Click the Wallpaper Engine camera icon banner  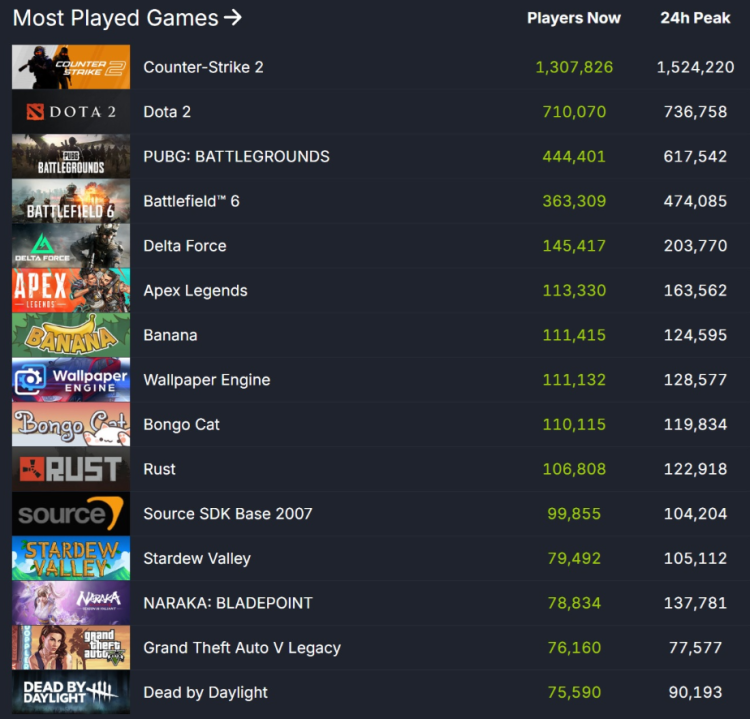click(x=71, y=379)
